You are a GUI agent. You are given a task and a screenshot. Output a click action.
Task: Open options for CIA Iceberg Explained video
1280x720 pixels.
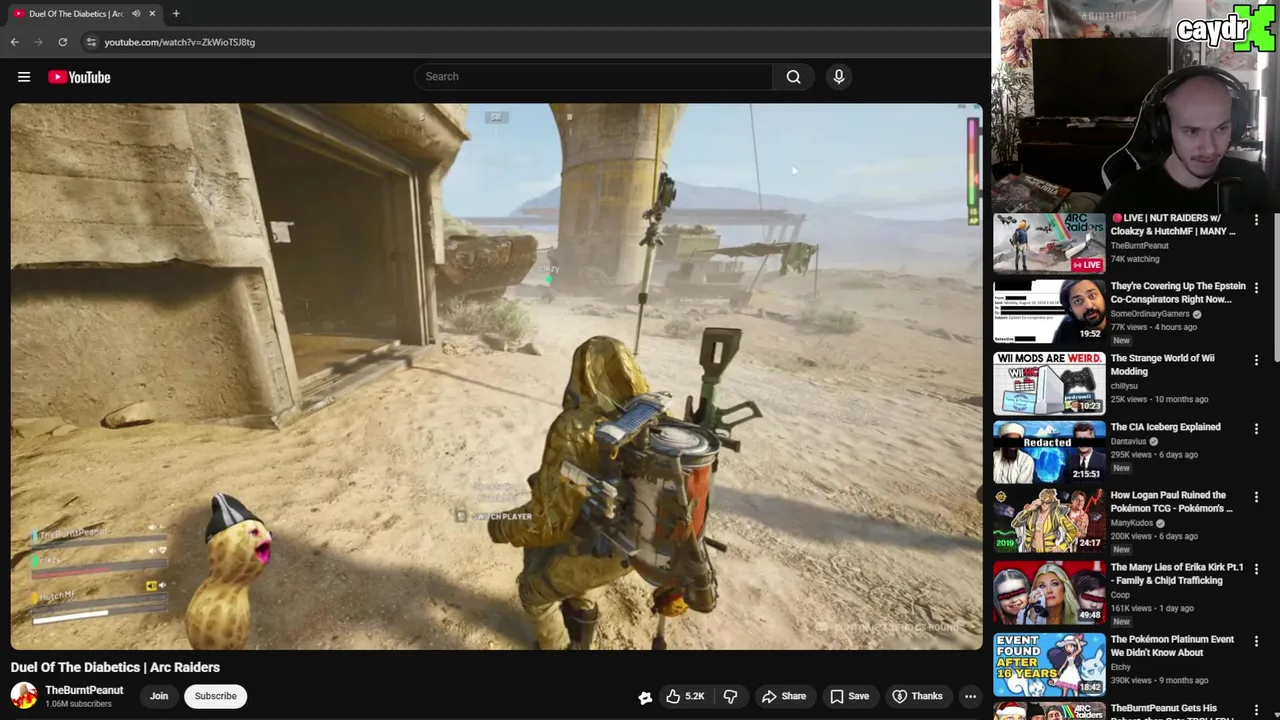[1257, 428]
